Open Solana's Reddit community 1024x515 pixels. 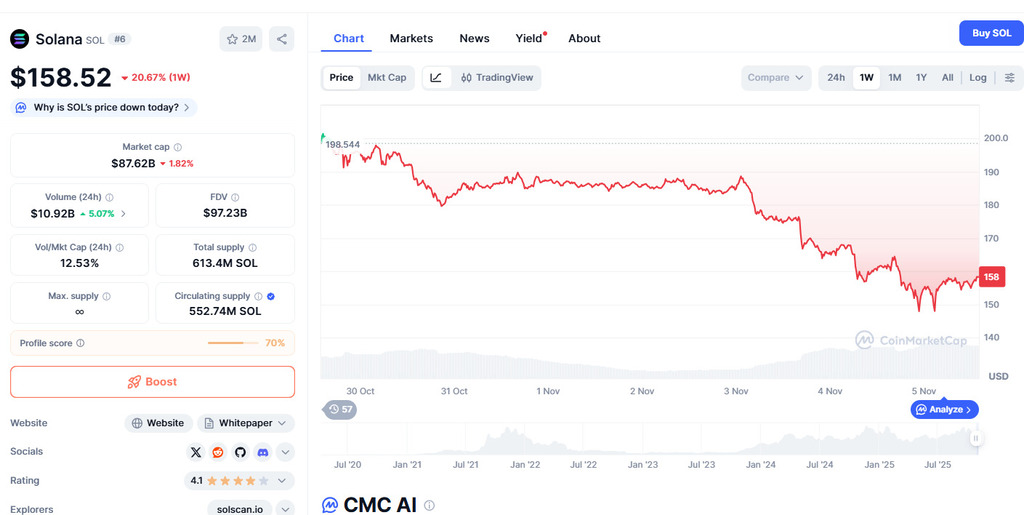[218, 452]
